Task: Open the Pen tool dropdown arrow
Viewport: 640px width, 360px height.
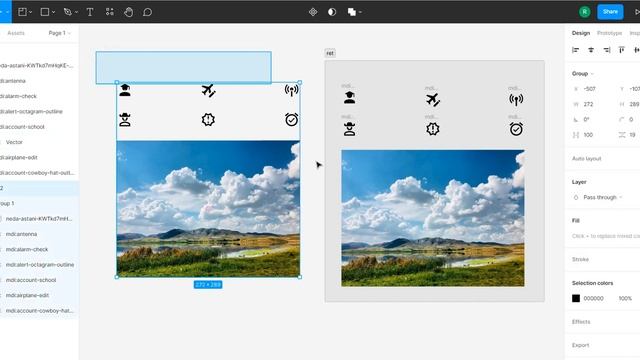Action: [76, 12]
